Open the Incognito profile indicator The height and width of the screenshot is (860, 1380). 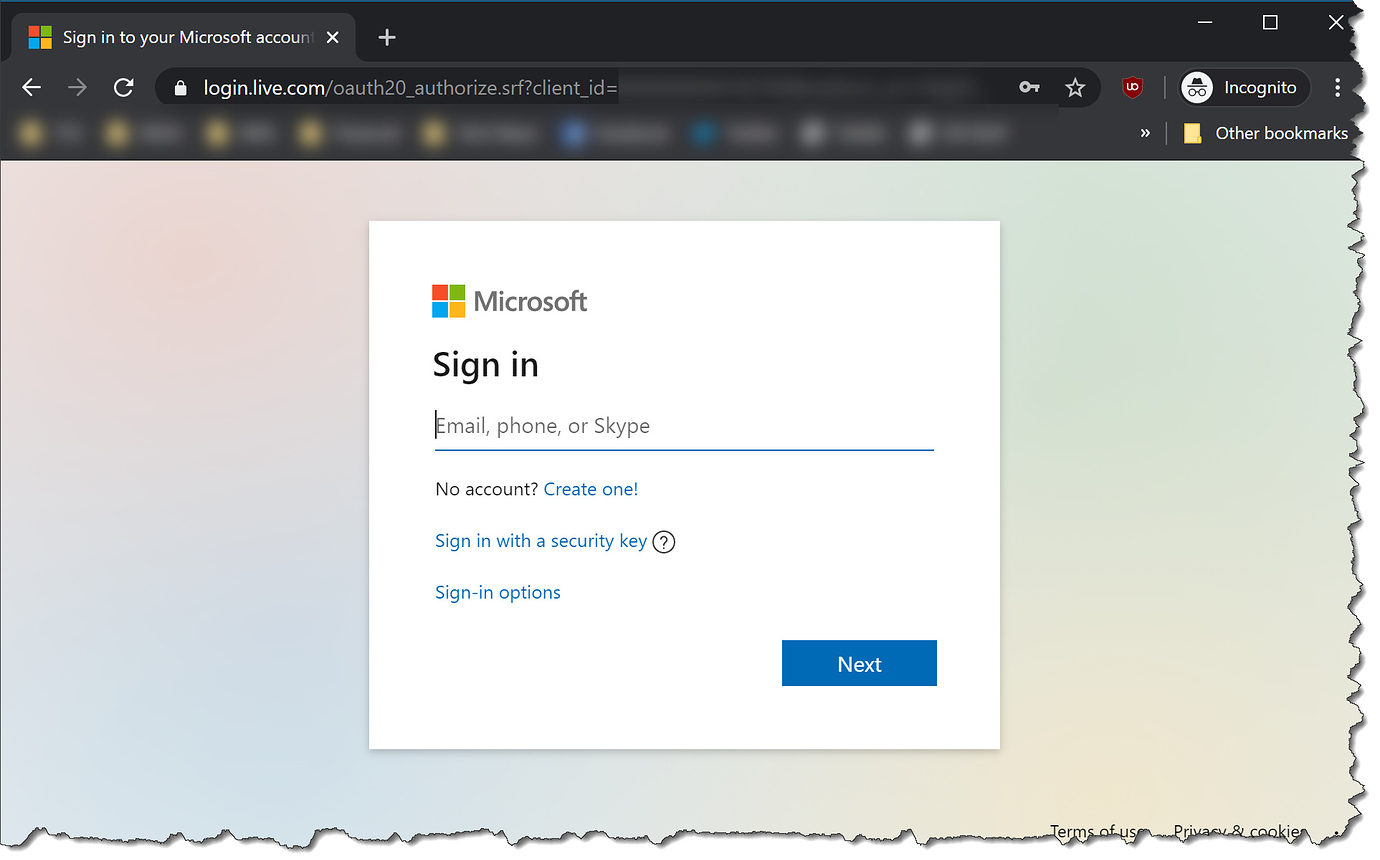tap(1243, 88)
